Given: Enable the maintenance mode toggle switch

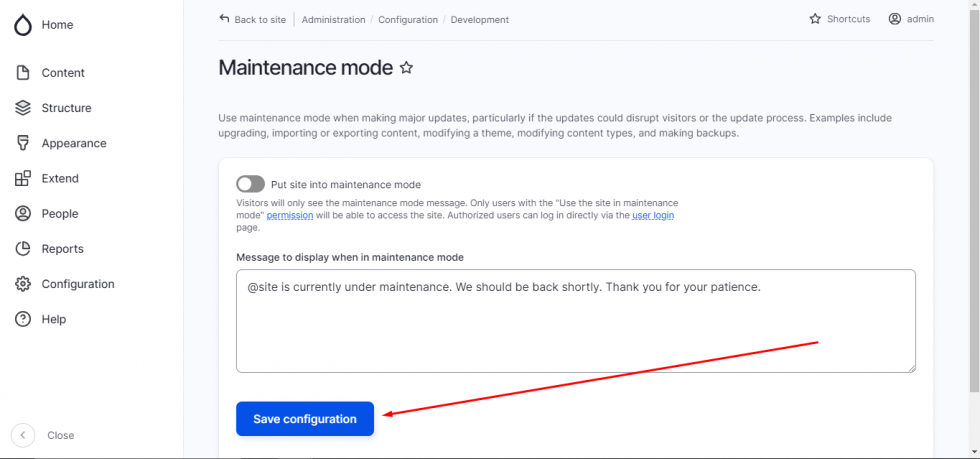Looking at the screenshot, I should [x=250, y=184].
